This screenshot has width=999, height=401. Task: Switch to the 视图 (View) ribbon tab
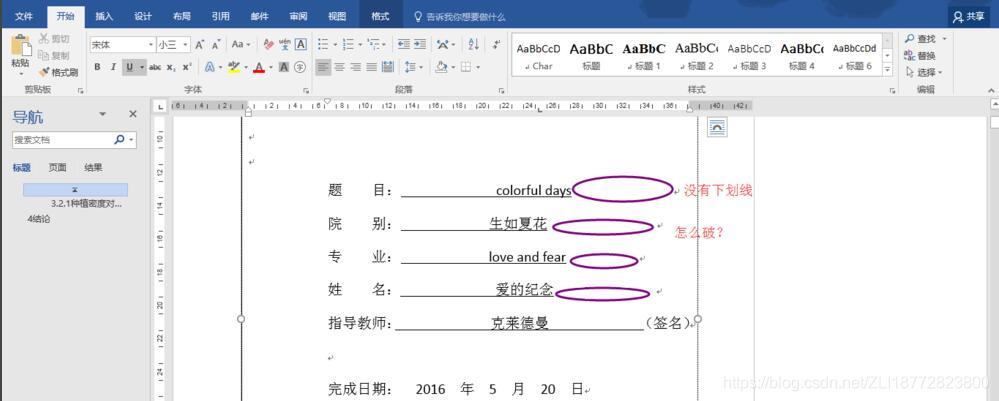pos(337,17)
